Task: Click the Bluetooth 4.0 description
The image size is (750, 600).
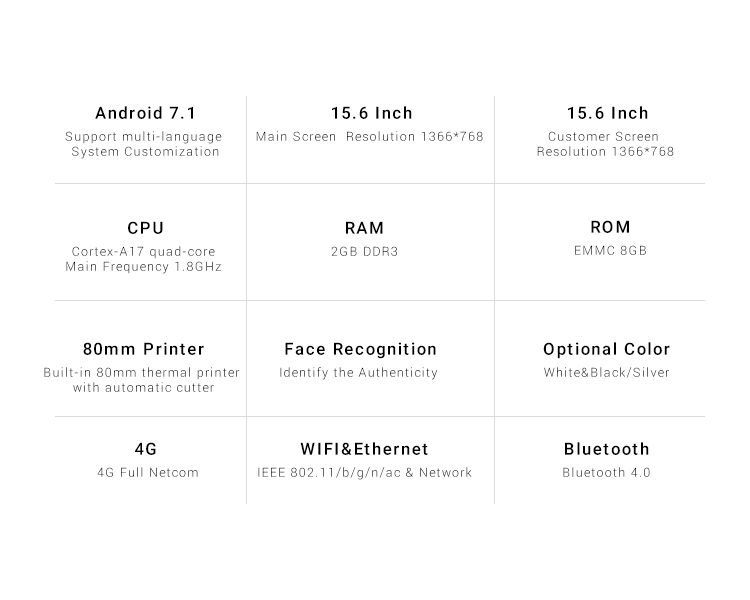Action: (607, 472)
